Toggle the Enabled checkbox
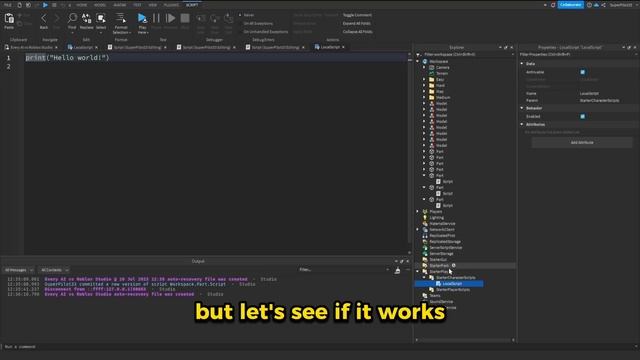 coord(582,116)
